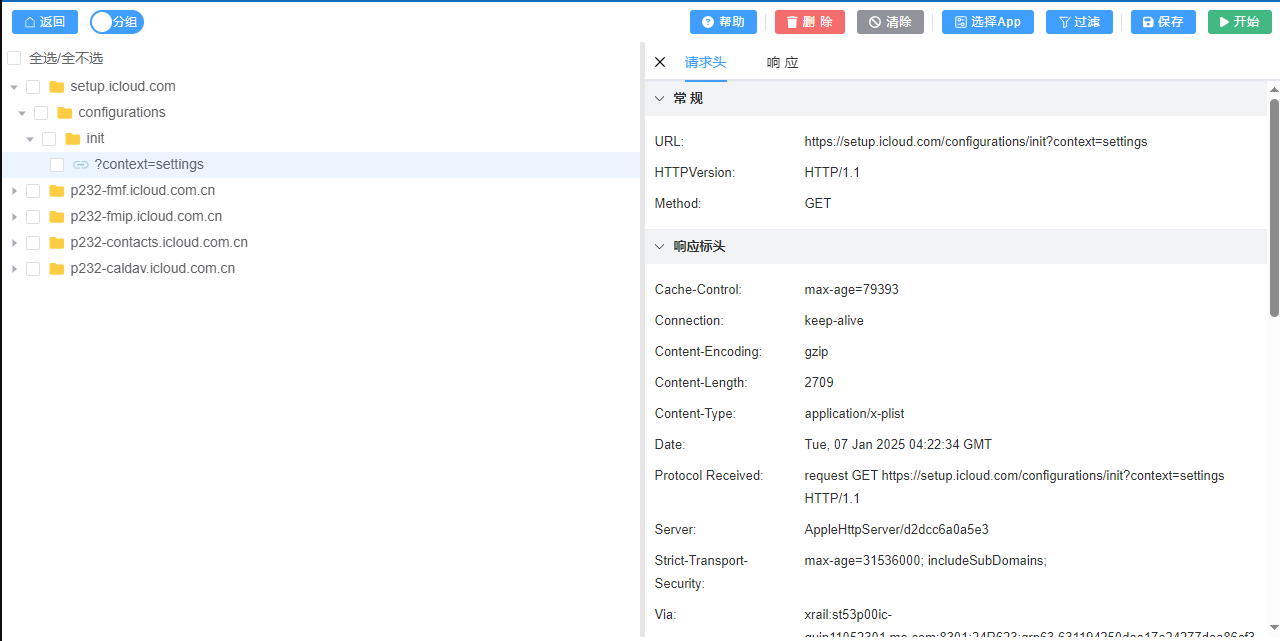This screenshot has height=641, width=1280.
Task: Click the AppleHttpServer/d2dcc6a0a5e3 Server value
Action: pyautogui.click(x=896, y=530)
